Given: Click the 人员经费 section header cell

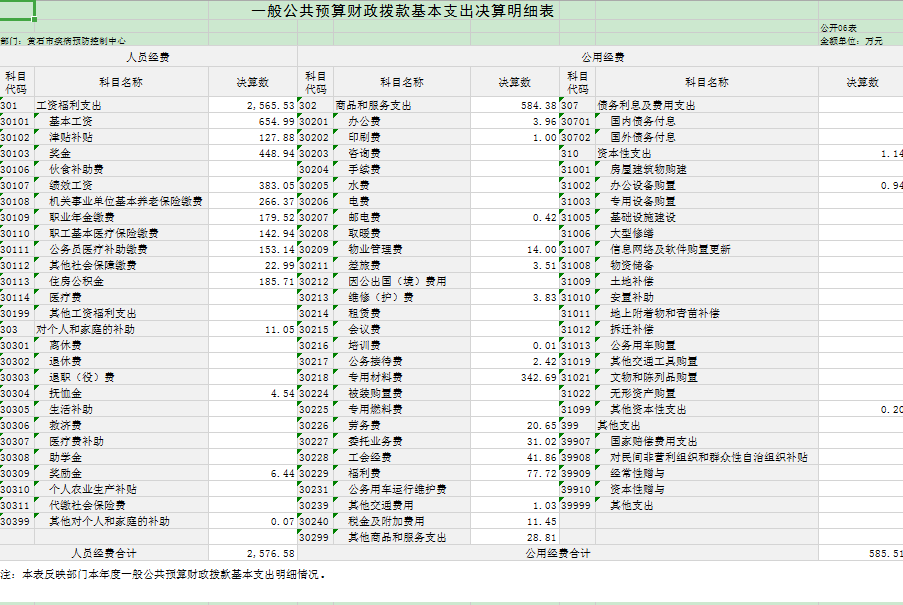Looking at the screenshot, I should pos(148,58).
